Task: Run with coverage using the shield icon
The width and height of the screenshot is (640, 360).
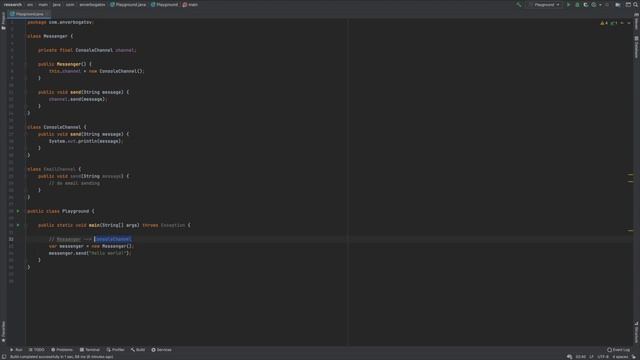Action: [x=586, y=4]
